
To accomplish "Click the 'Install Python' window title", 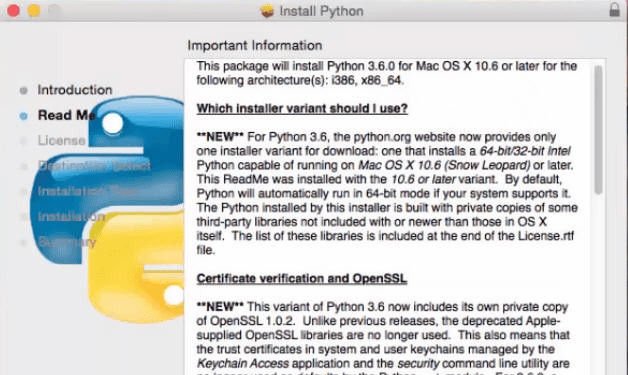I will click(x=321, y=11).
